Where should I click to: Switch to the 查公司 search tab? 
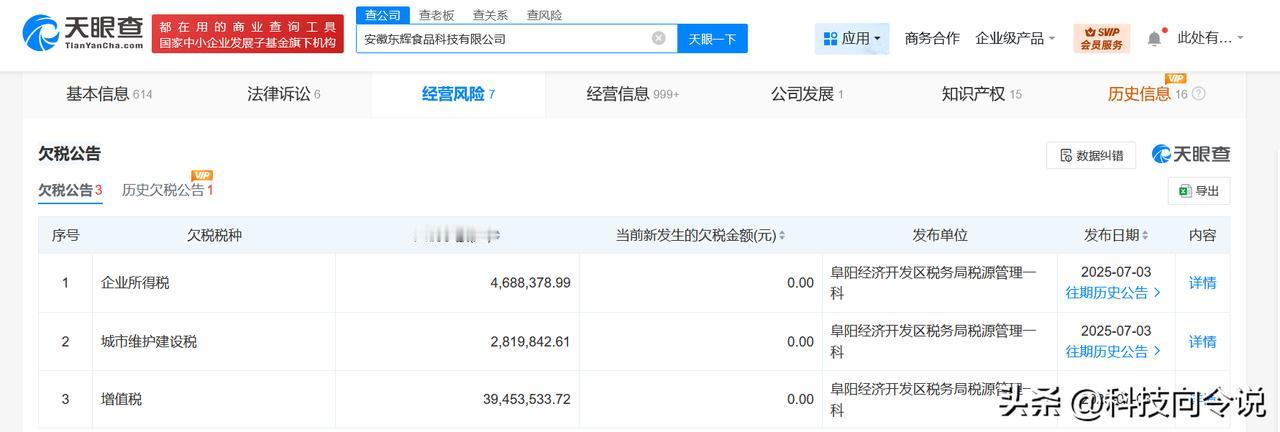pyautogui.click(x=382, y=15)
